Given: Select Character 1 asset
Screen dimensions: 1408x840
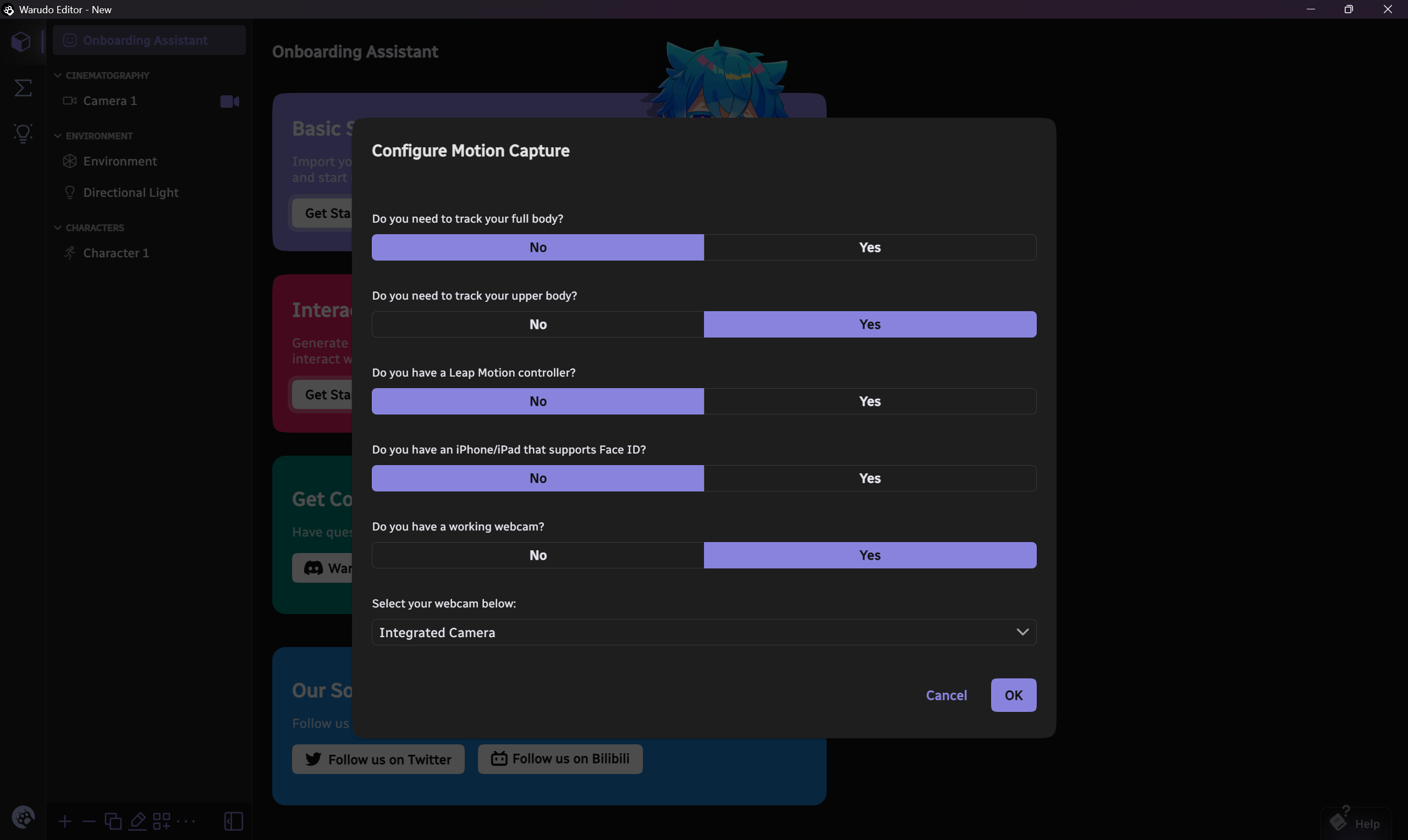Looking at the screenshot, I should click(x=149, y=253).
